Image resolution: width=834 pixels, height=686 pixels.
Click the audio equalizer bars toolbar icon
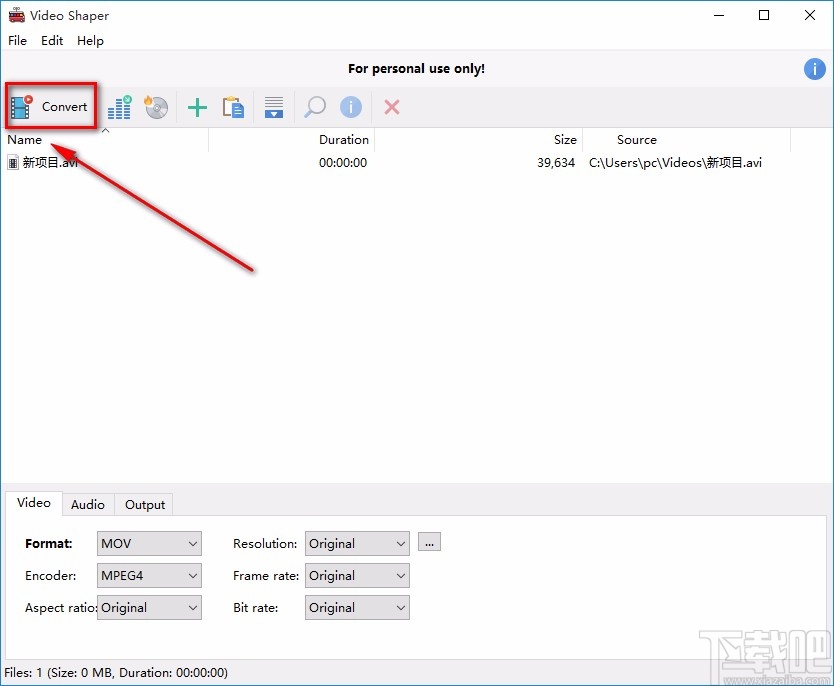120,107
